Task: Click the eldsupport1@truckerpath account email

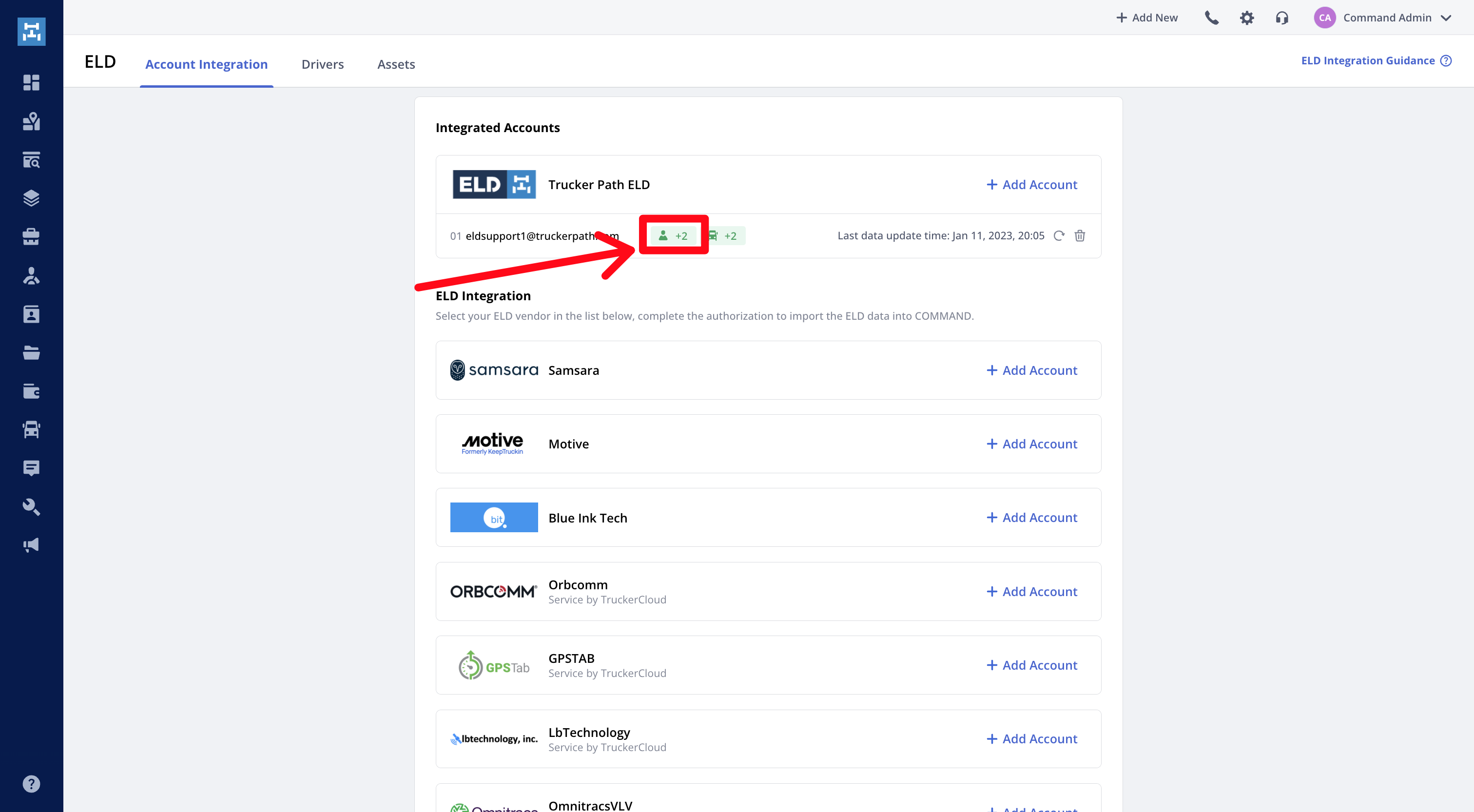Action: click(x=542, y=236)
